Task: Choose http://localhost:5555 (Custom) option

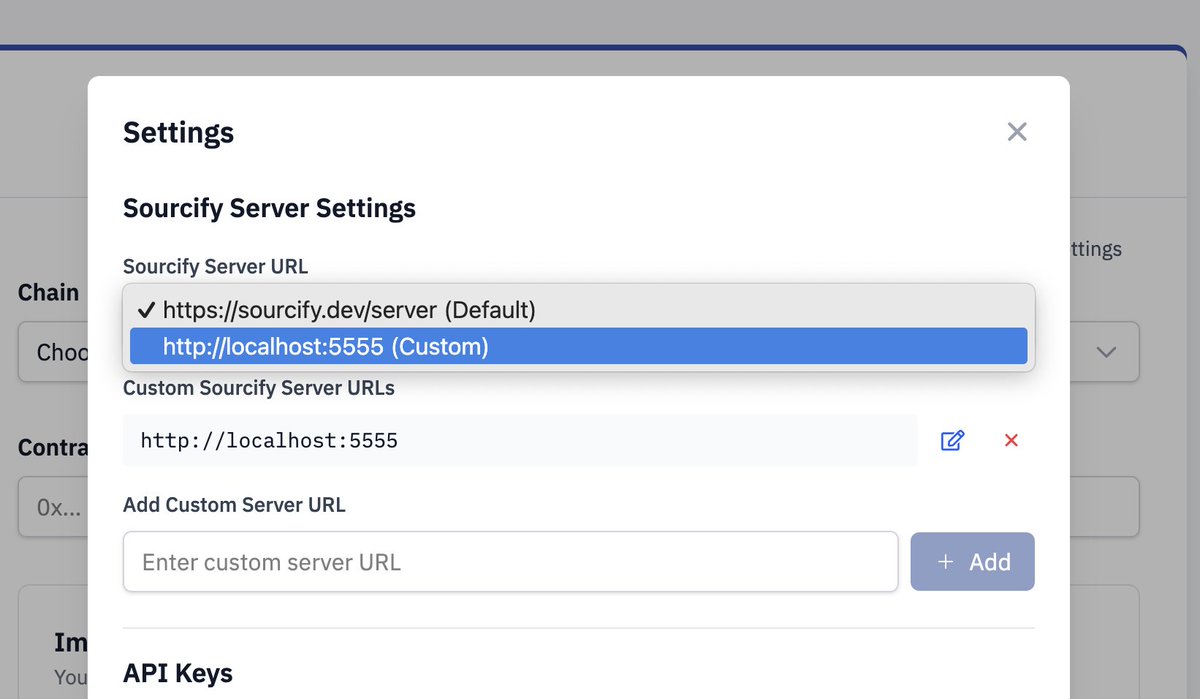Action: coord(579,346)
